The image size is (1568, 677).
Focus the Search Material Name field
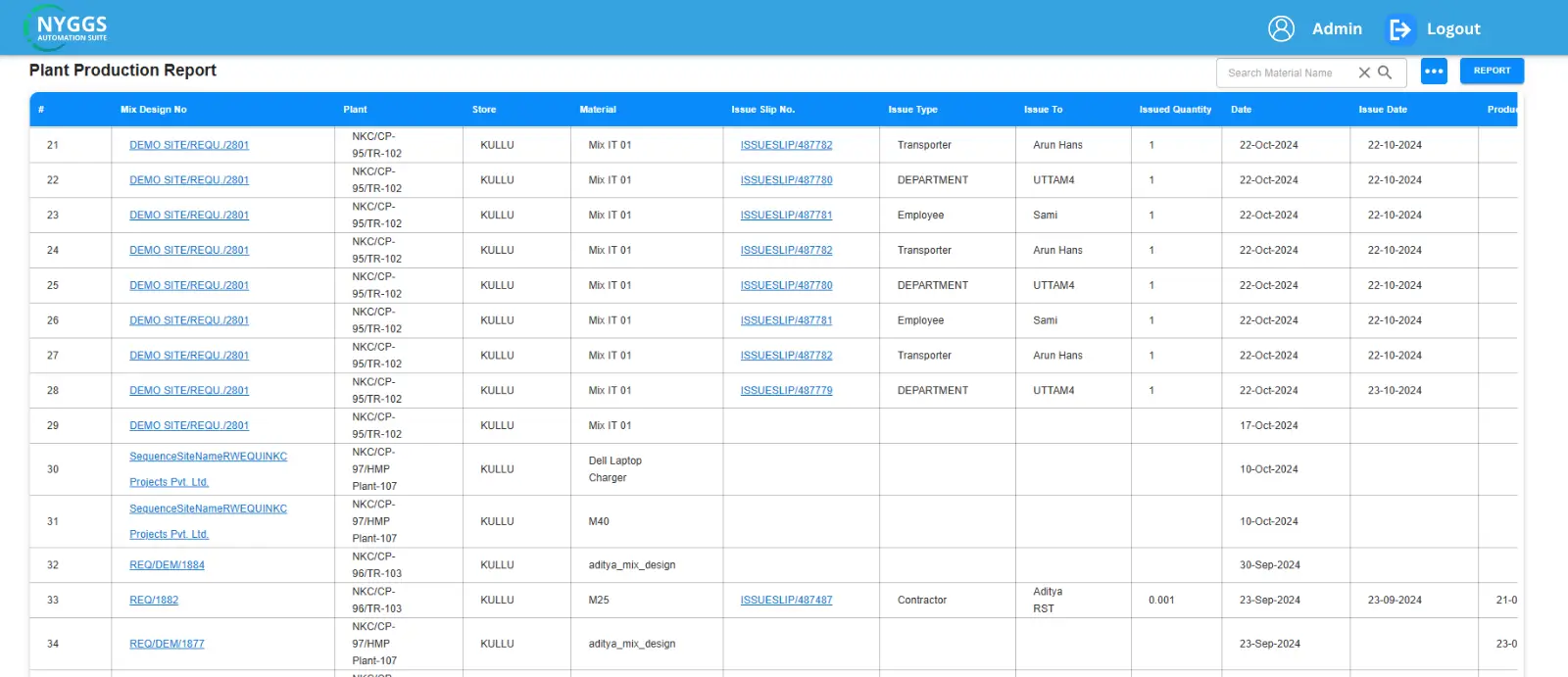(x=1289, y=73)
